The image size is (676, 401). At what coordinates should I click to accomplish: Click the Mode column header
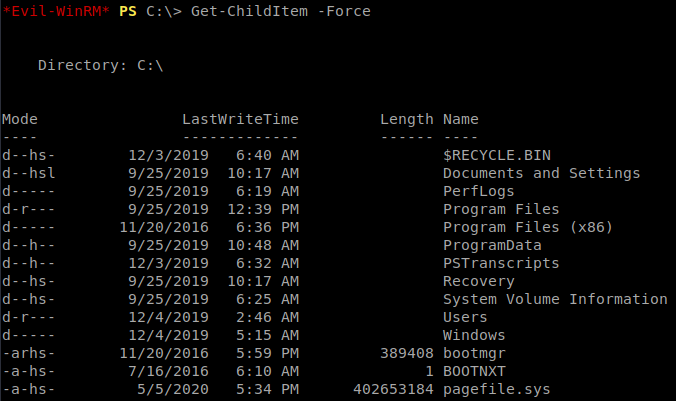click(20, 119)
